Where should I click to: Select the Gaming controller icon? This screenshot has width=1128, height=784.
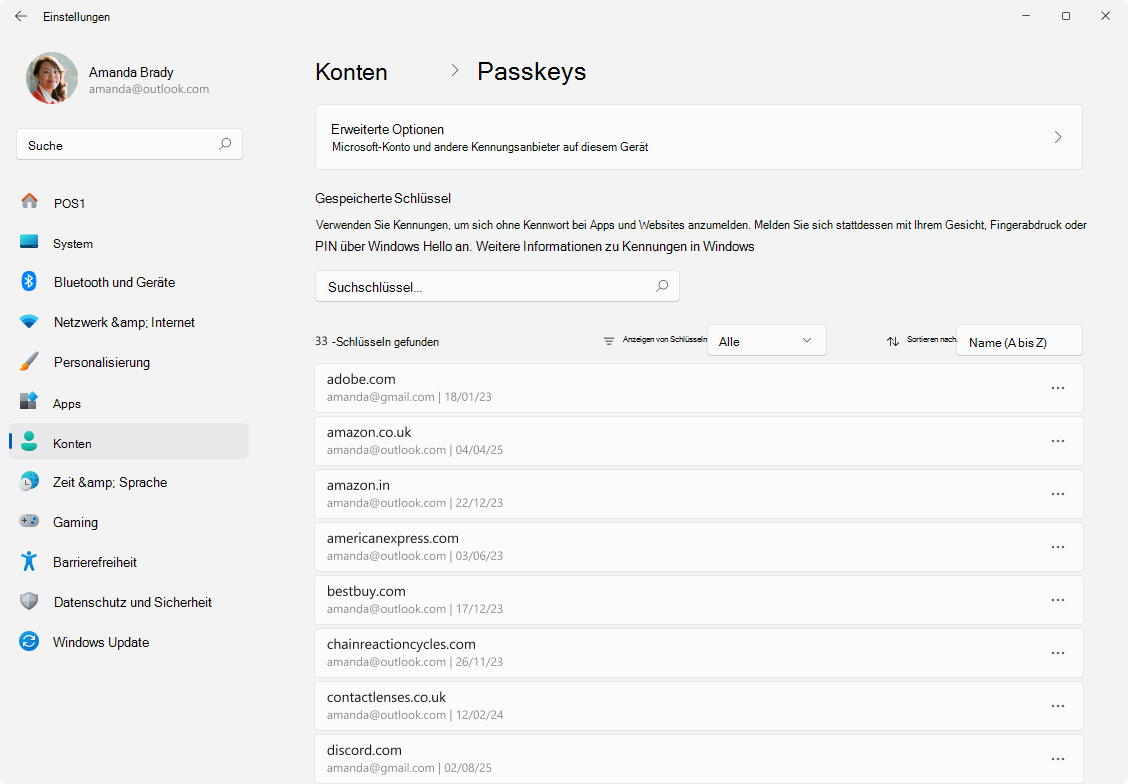coord(29,521)
